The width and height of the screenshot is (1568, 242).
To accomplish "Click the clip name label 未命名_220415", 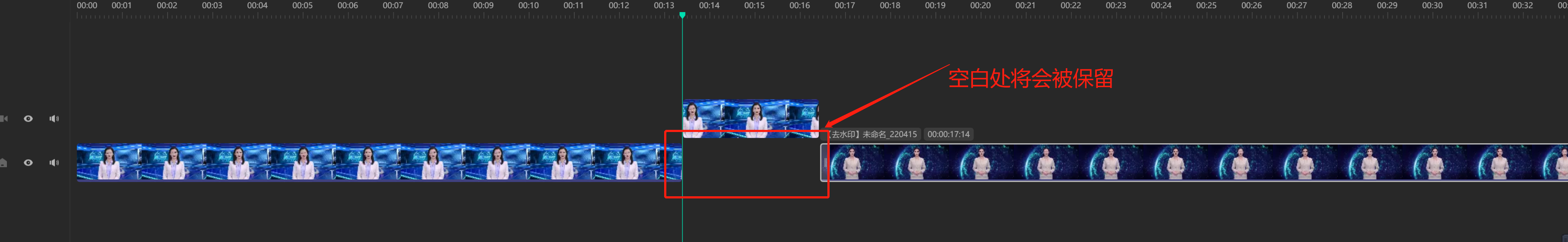I will click(874, 135).
